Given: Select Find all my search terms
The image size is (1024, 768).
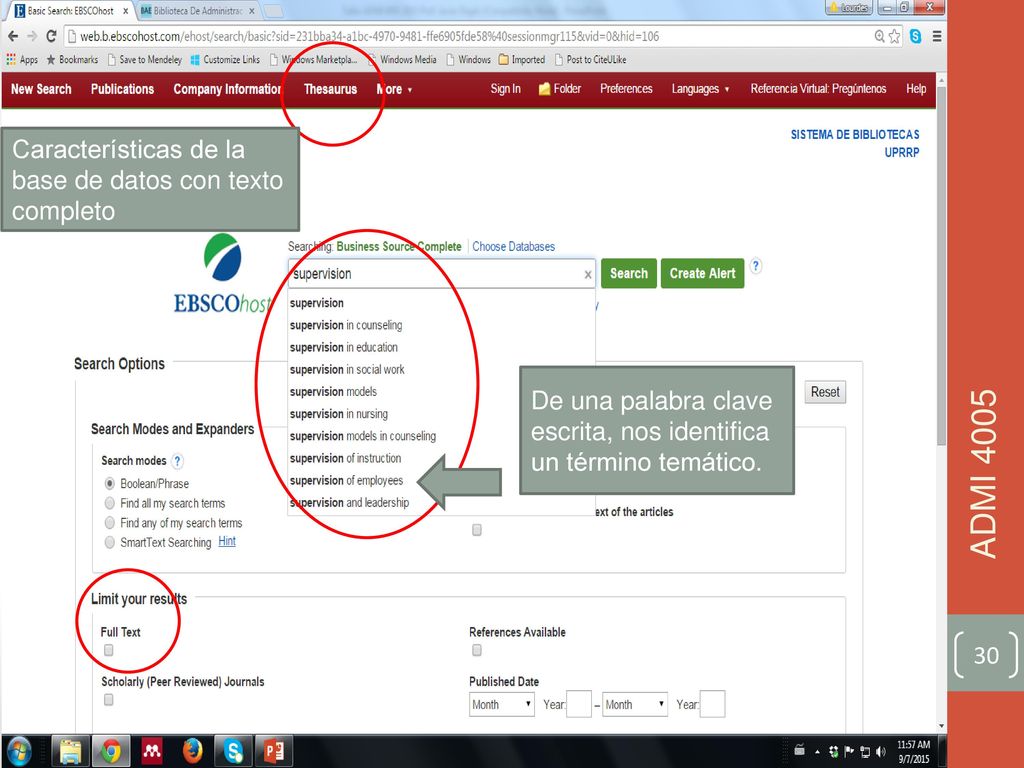Looking at the screenshot, I should tap(110, 504).
